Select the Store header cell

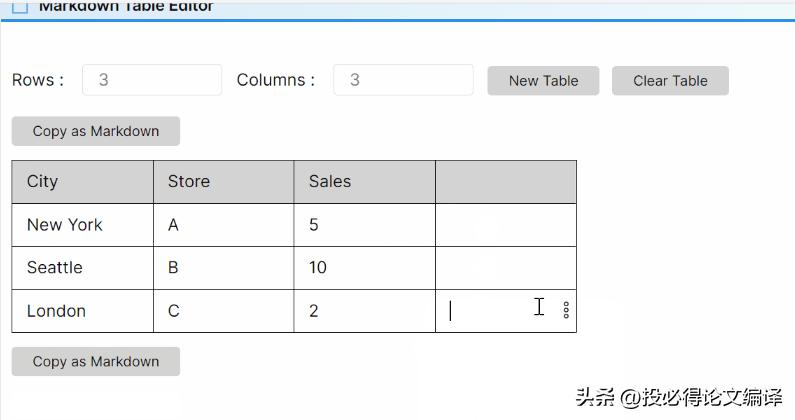(x=223, y=182)
